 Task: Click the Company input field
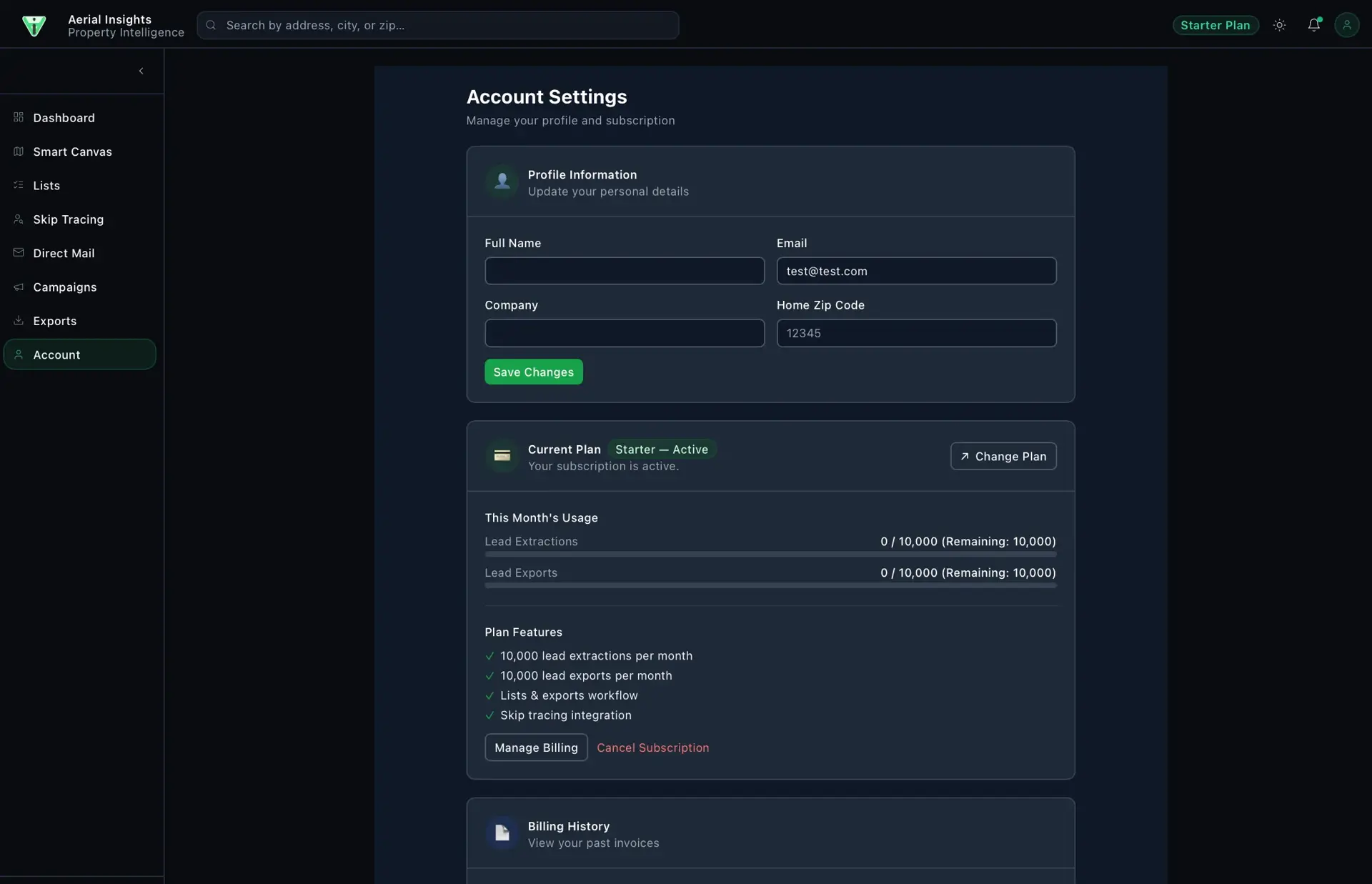[625, 333]
